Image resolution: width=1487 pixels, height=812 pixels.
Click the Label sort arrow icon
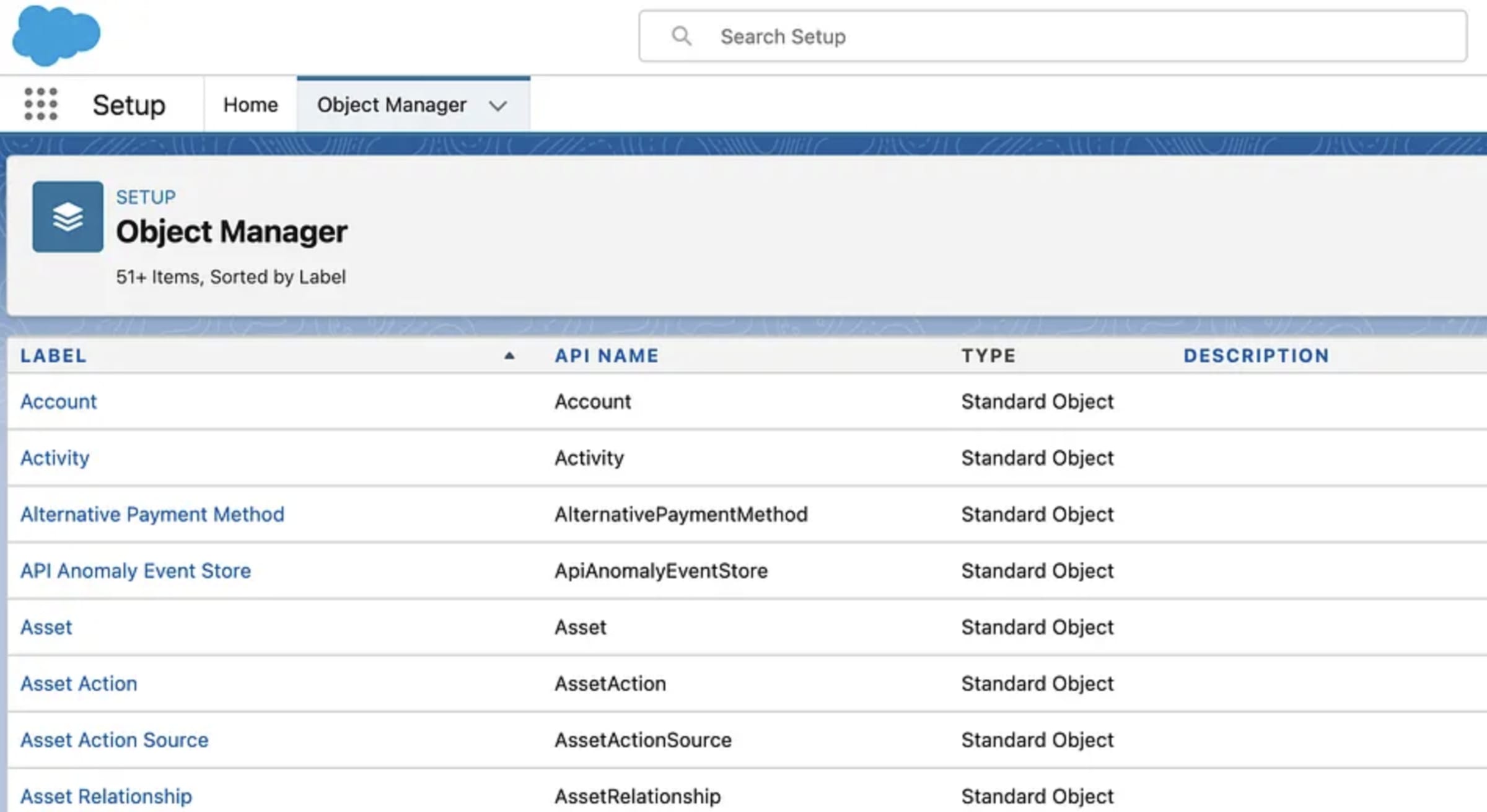point(509,356)
